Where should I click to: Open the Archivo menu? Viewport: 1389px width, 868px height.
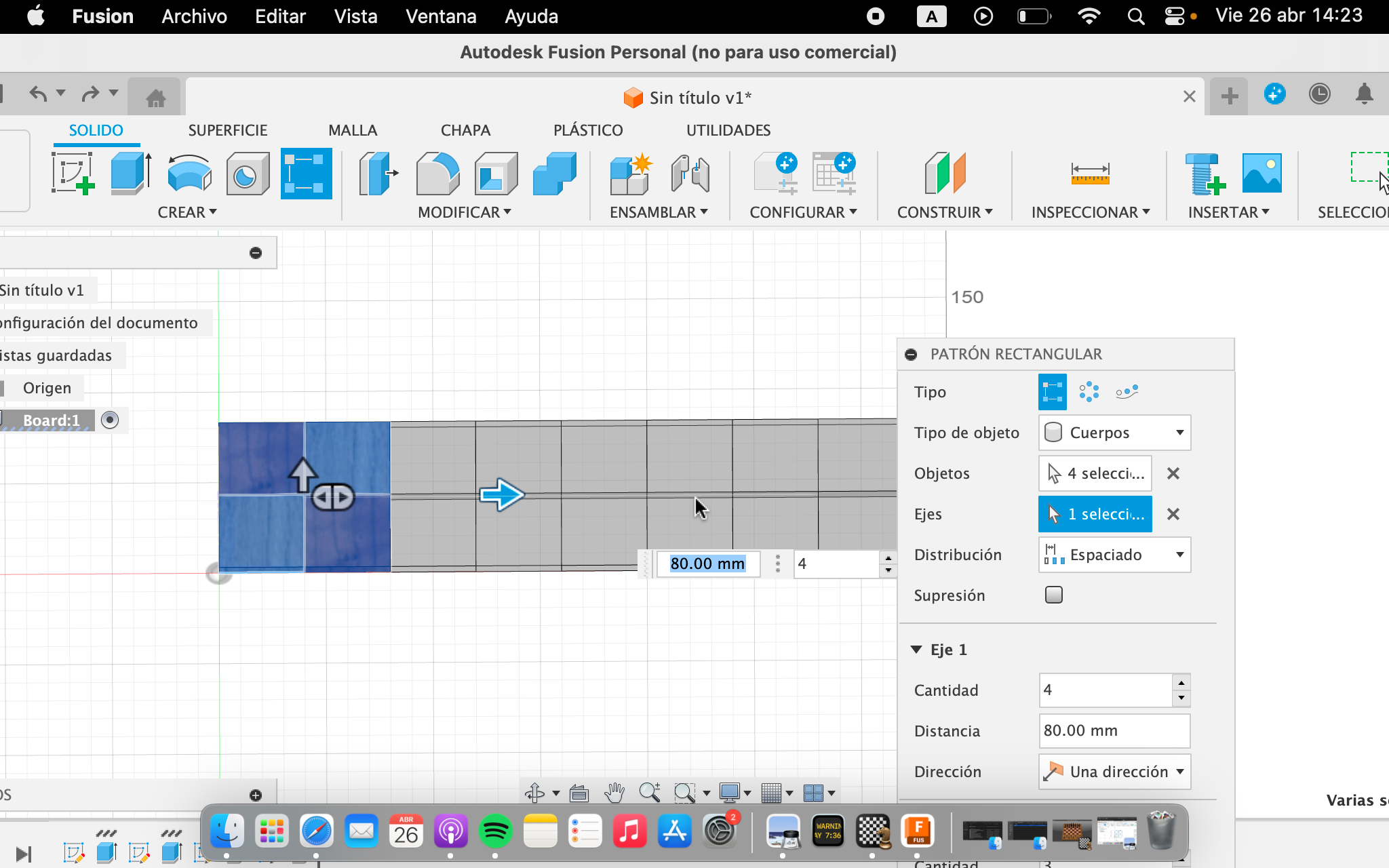pos(194,16)
